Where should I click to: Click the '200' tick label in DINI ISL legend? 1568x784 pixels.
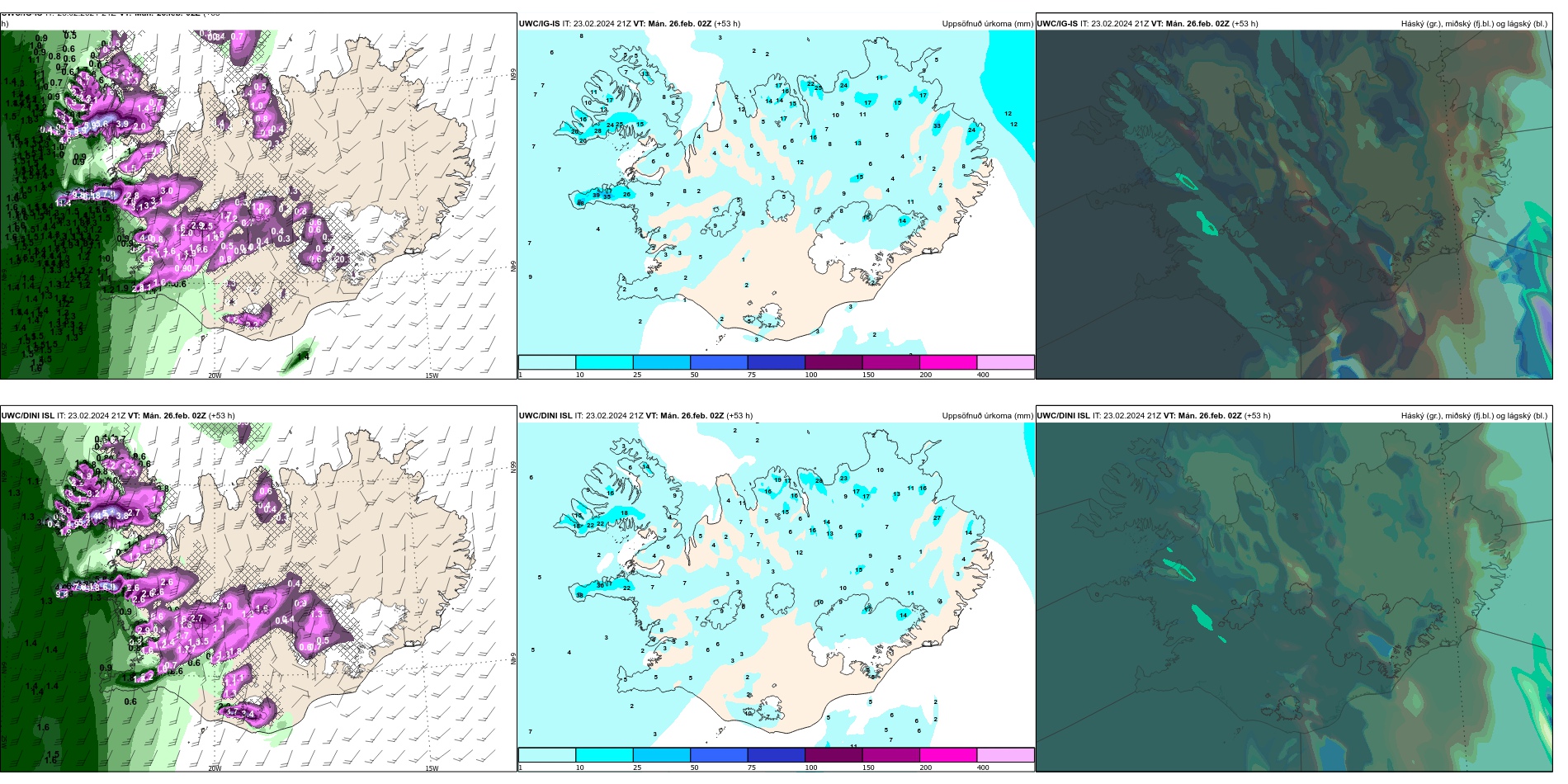pos(926,767)
